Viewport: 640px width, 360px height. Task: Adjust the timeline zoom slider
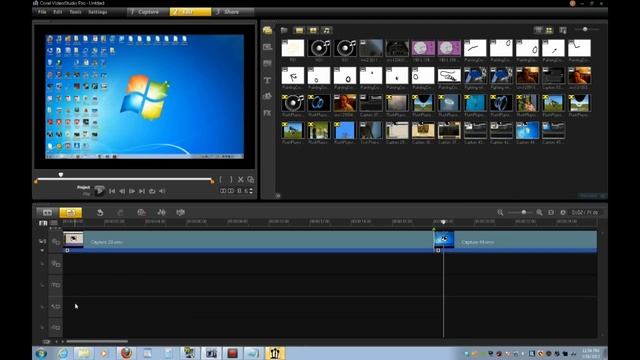(523, 212)
